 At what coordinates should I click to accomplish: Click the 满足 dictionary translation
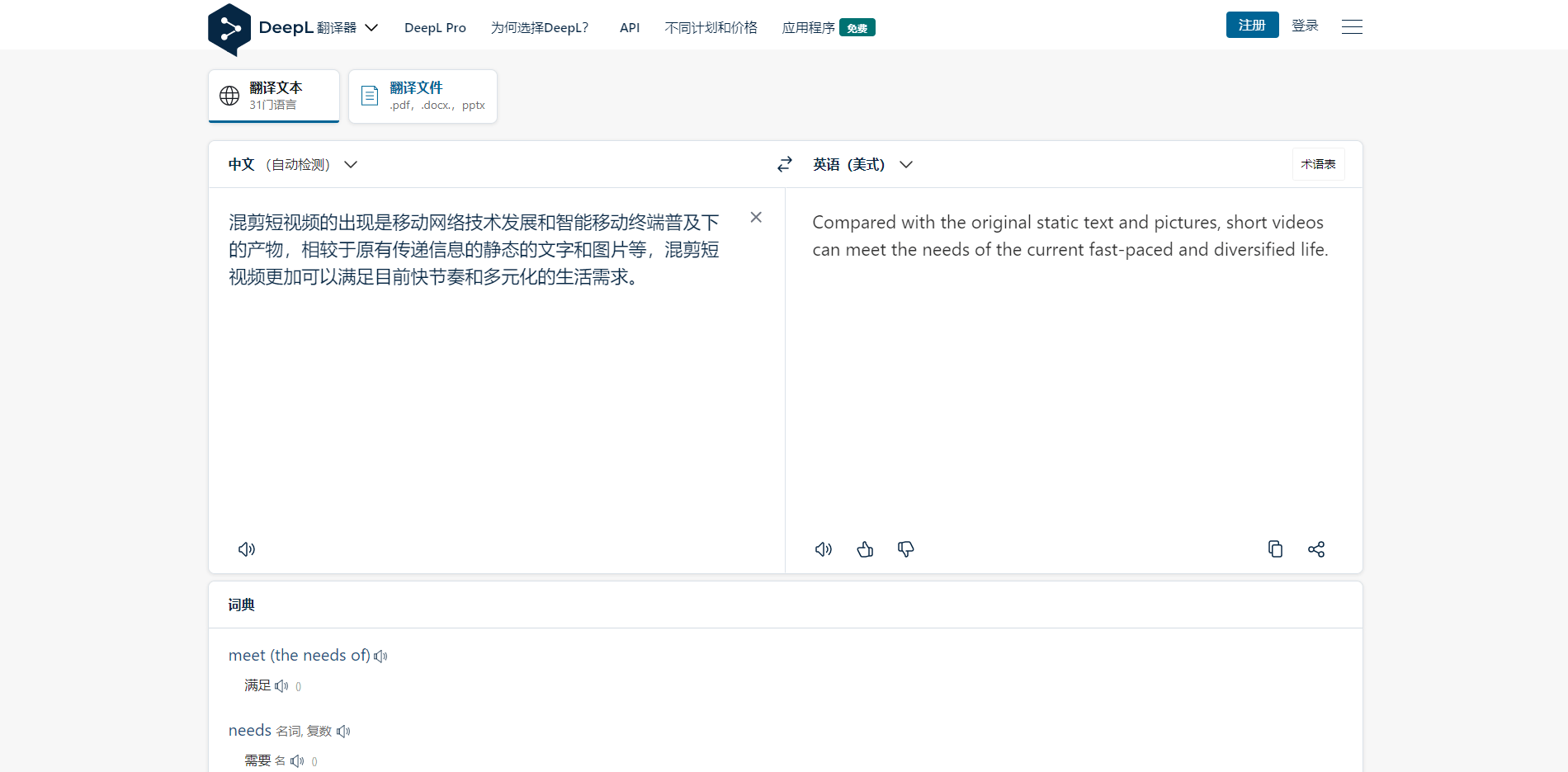pos(257,685)
